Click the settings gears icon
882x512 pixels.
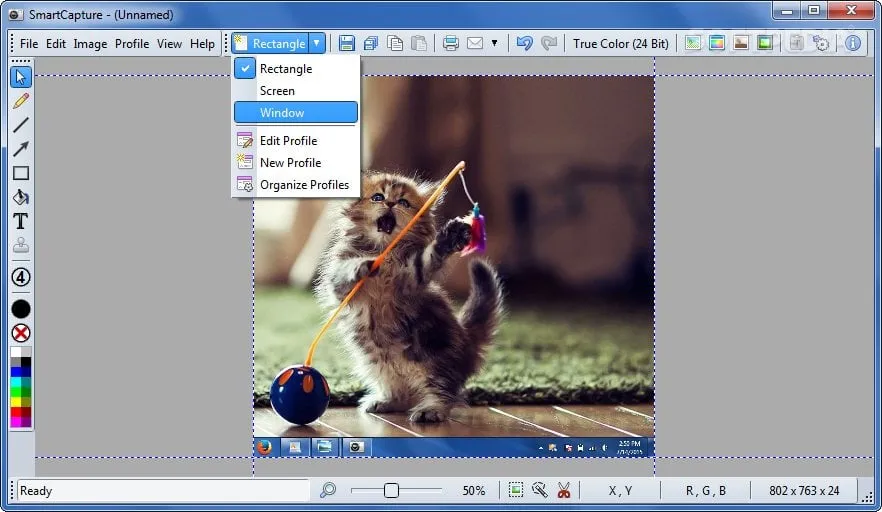click(x=821, y=43)
